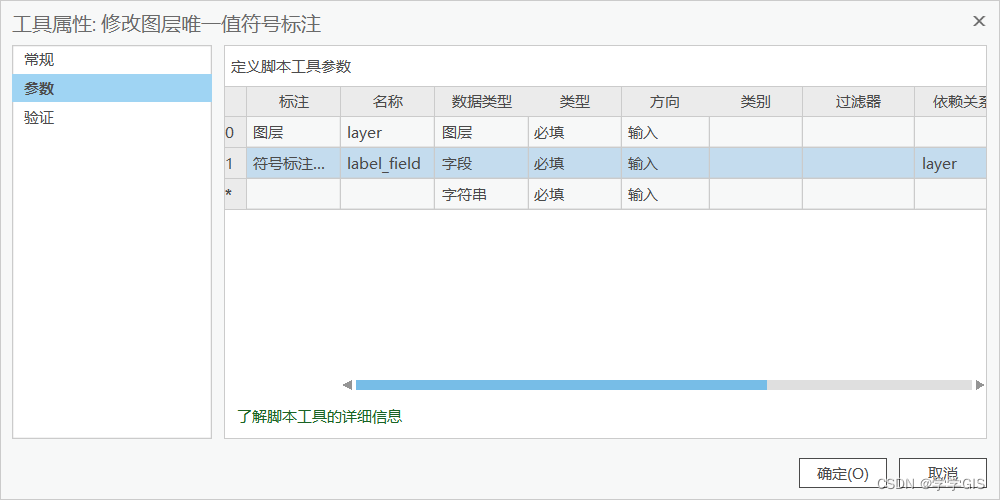Click the empty label cell in the new row
The image size is (1000, 500).
point(293,194)
